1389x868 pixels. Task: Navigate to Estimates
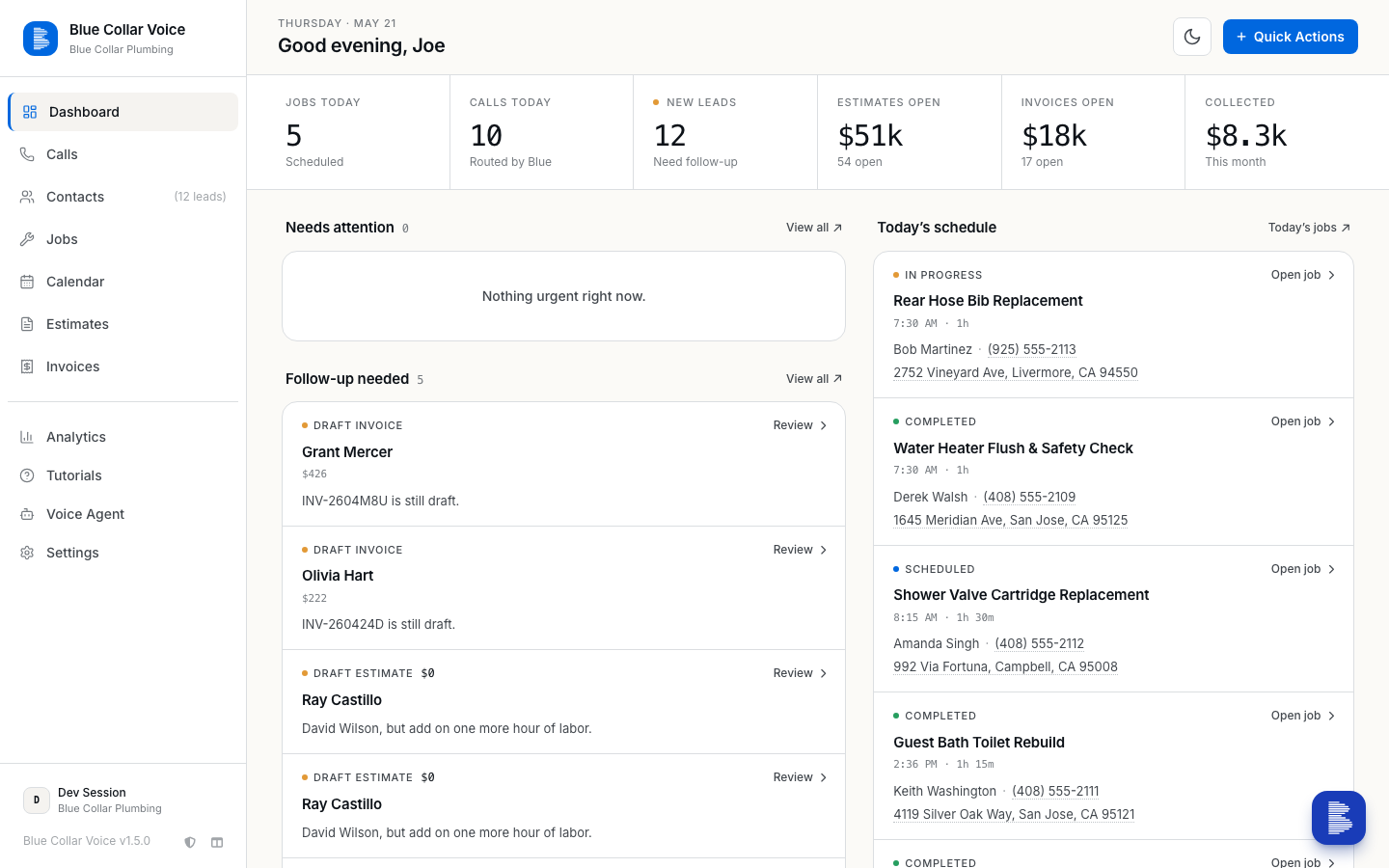click(x=123, y=324)
